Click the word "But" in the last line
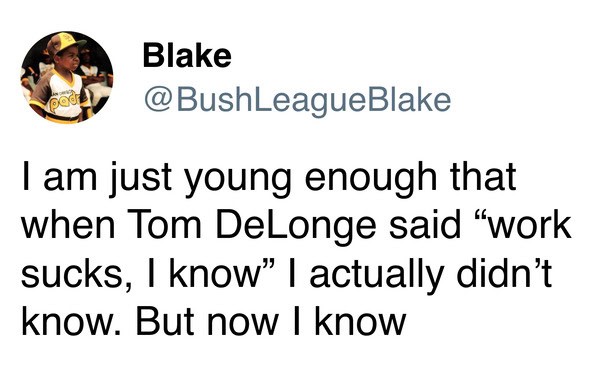 [x=164, y=322]
